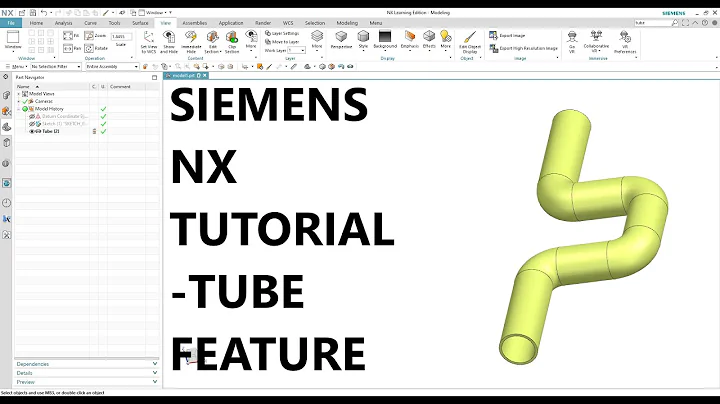Open VR Preferences
Image resolution: width=720 pixels, height=404 pixels.
point(625,42)
